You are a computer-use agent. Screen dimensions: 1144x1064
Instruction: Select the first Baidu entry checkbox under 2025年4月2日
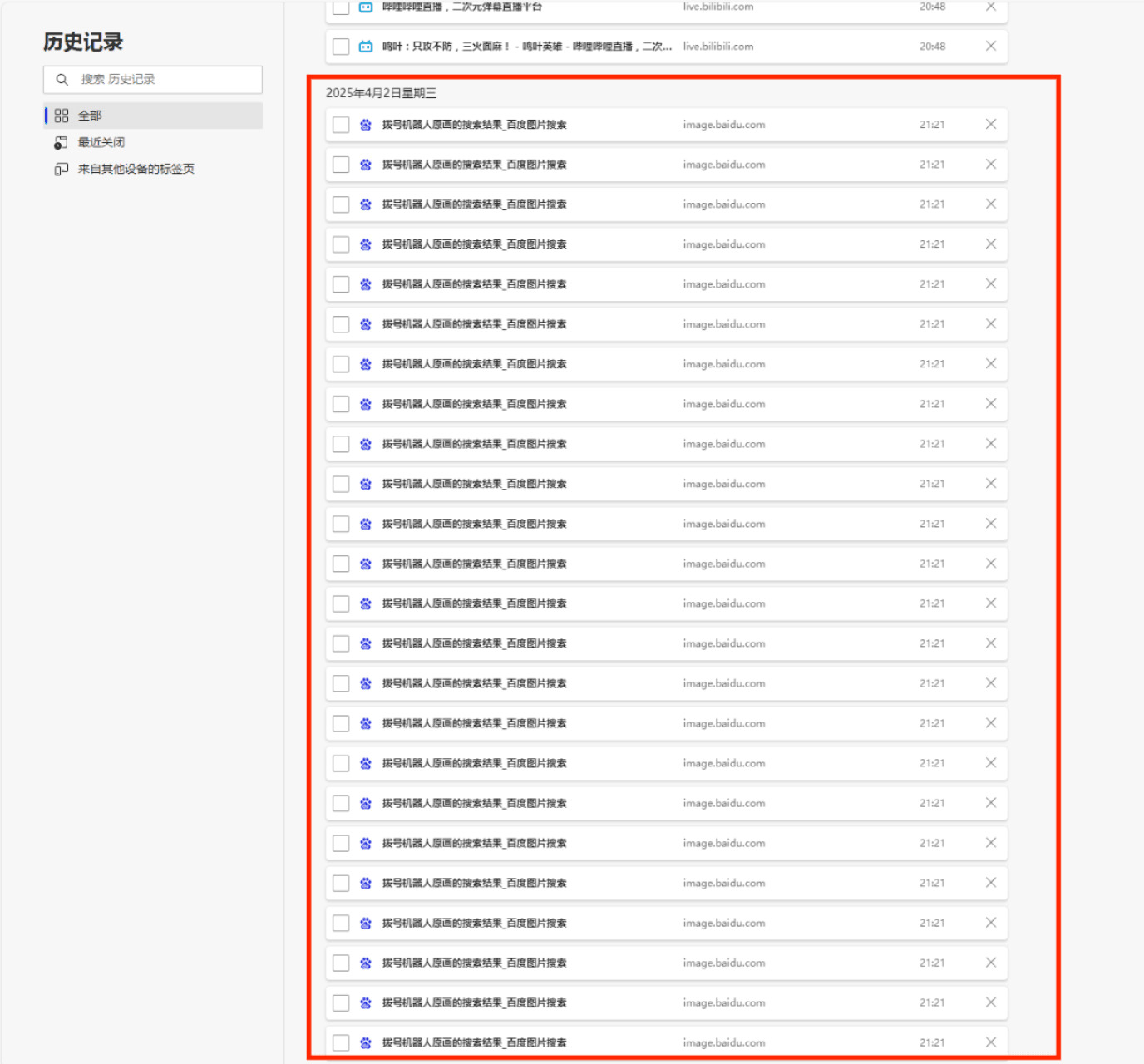(x=341, y=125)
